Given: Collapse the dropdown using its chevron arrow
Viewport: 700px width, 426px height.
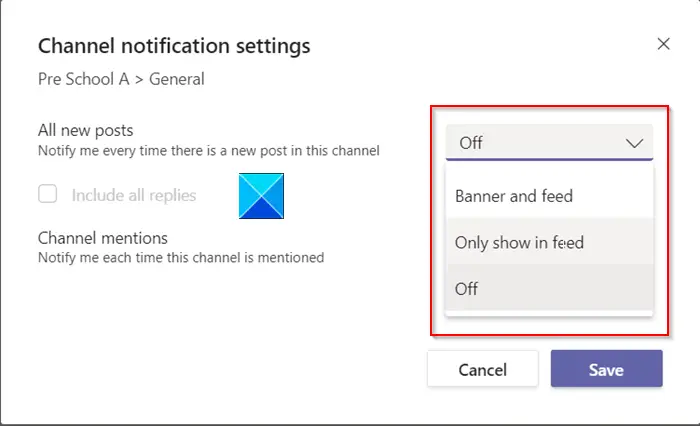Looking at the screenshot, I should pyautogui.click(x=634, y=143).
